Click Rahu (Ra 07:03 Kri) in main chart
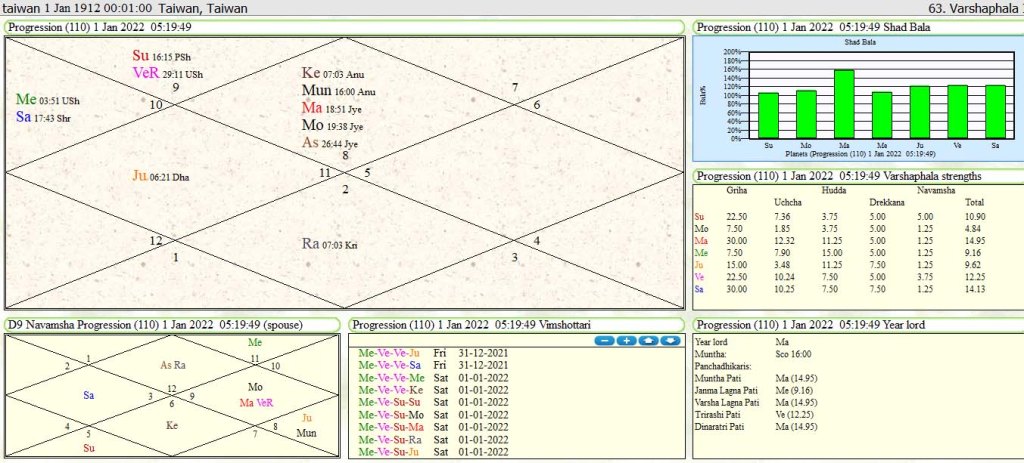Screen dimensions: 1024x463 [x=329, y=244]
